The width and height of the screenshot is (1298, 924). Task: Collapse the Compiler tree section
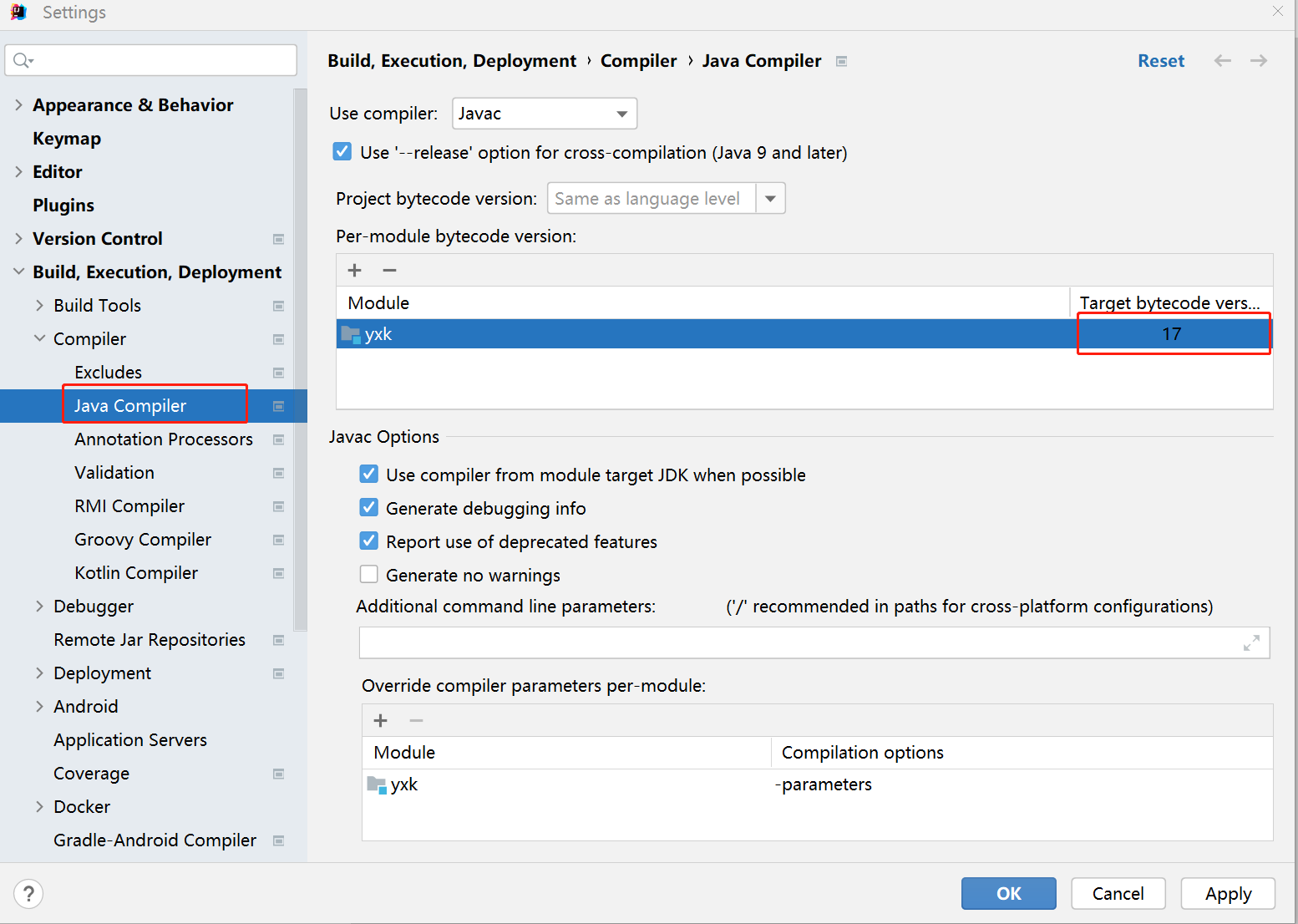[x=39, y=338]
